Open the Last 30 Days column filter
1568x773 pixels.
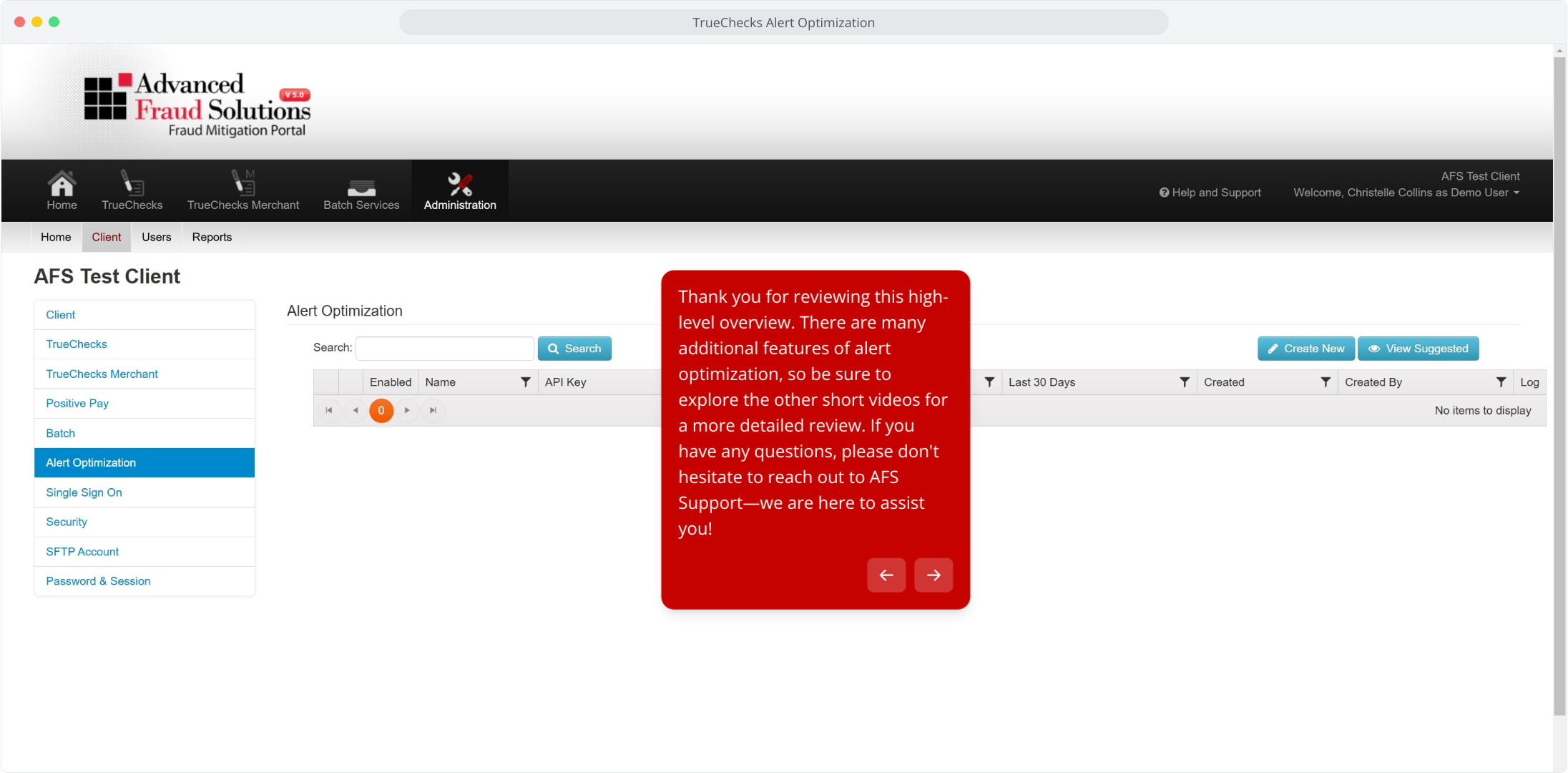point(1185,382)
